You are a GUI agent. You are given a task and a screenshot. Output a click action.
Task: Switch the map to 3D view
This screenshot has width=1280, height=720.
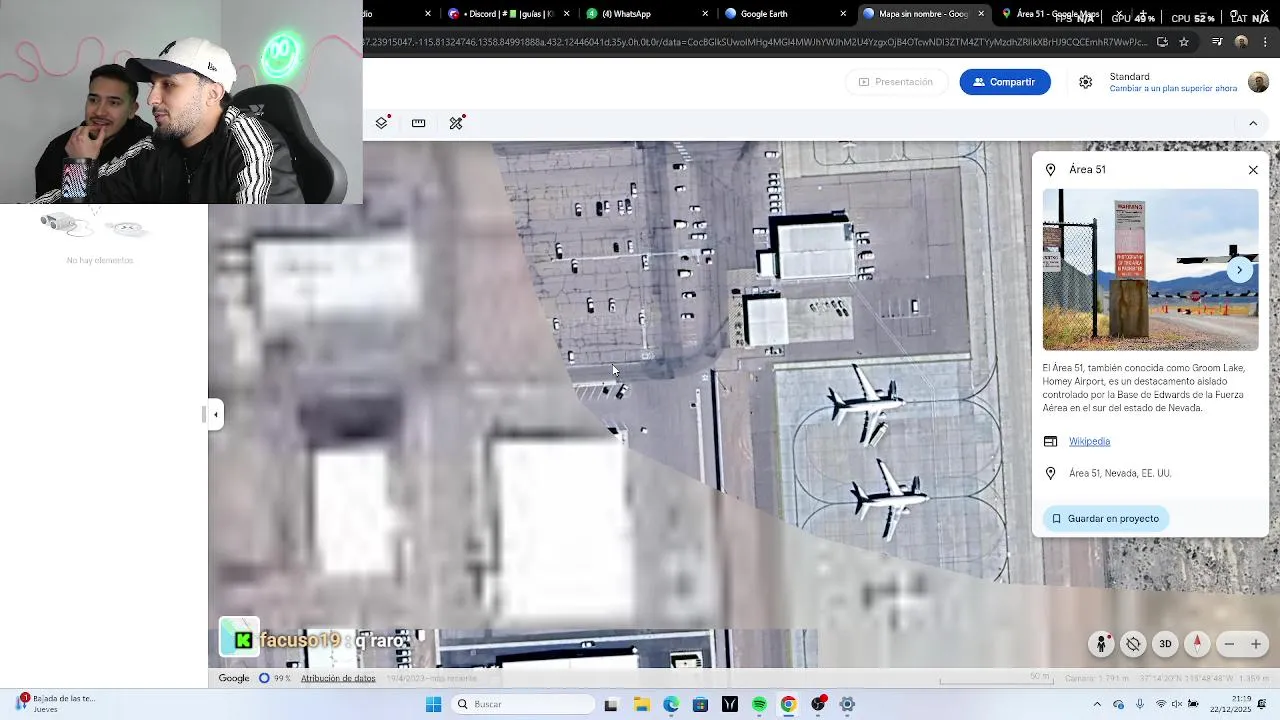click(x=1165, y=644)
